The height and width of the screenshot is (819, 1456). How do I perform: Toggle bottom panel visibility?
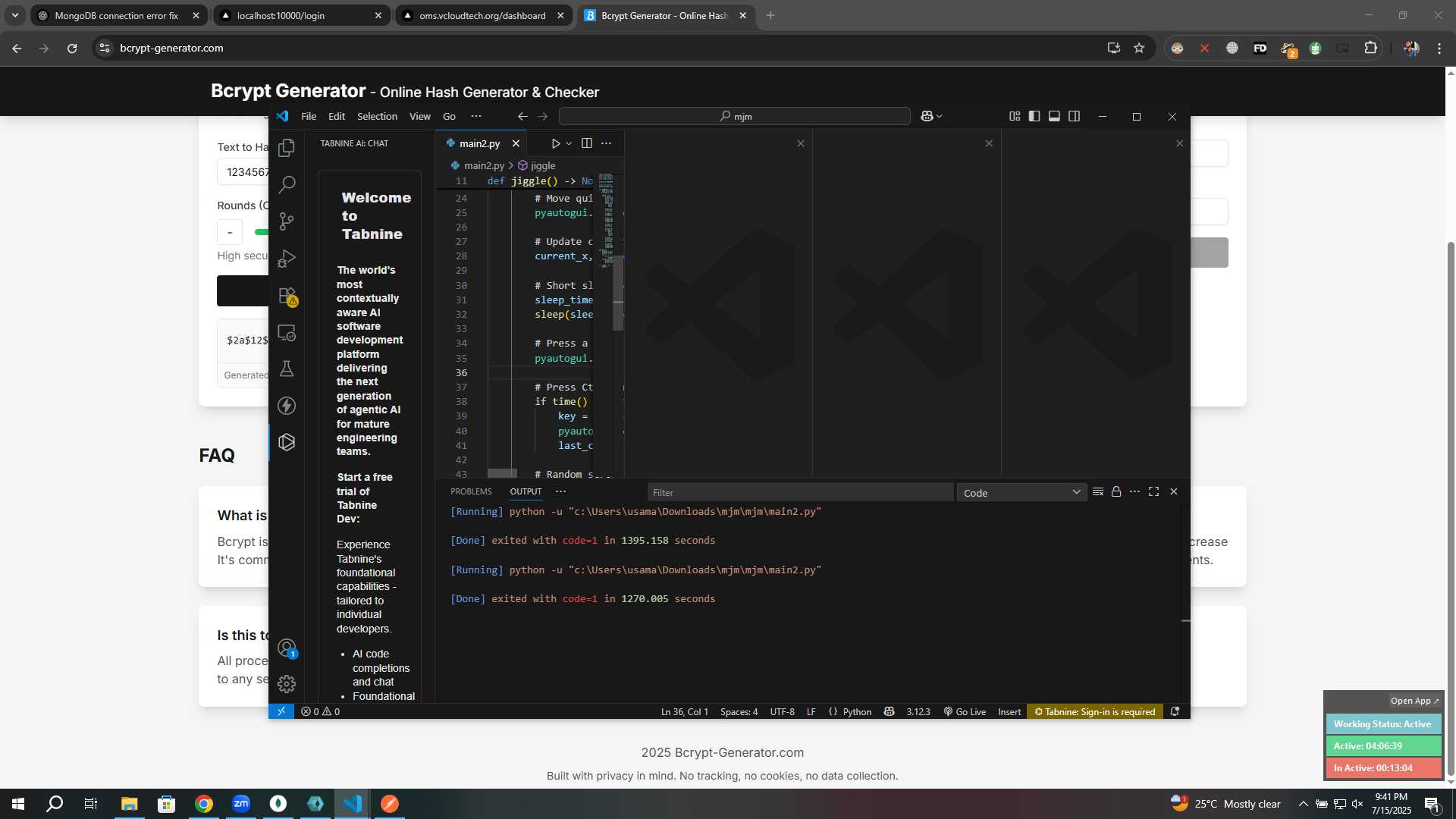click(1054, 116)
